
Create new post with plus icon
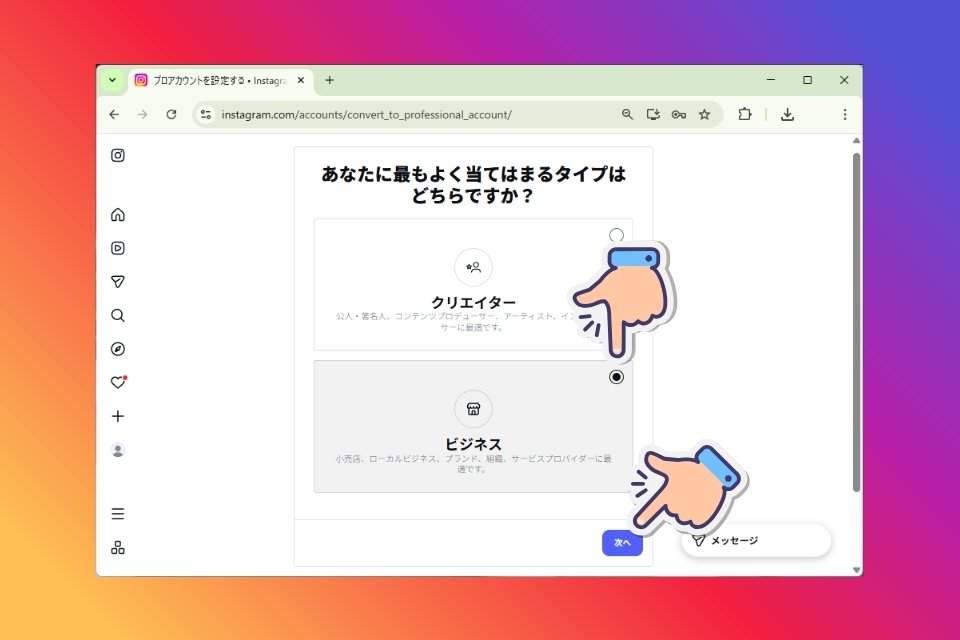coord(118,416)
